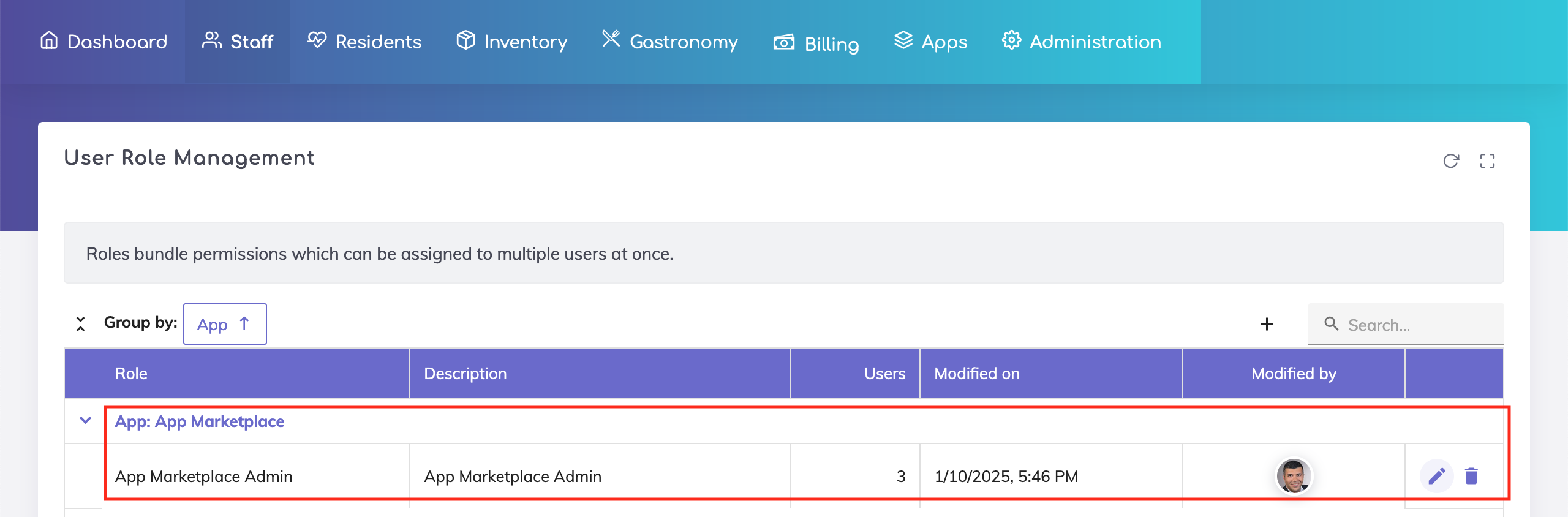The height and width of the screenshot is (517, 1568).
Task: Click the magnifier search icon
Action: click(1331, 324)
